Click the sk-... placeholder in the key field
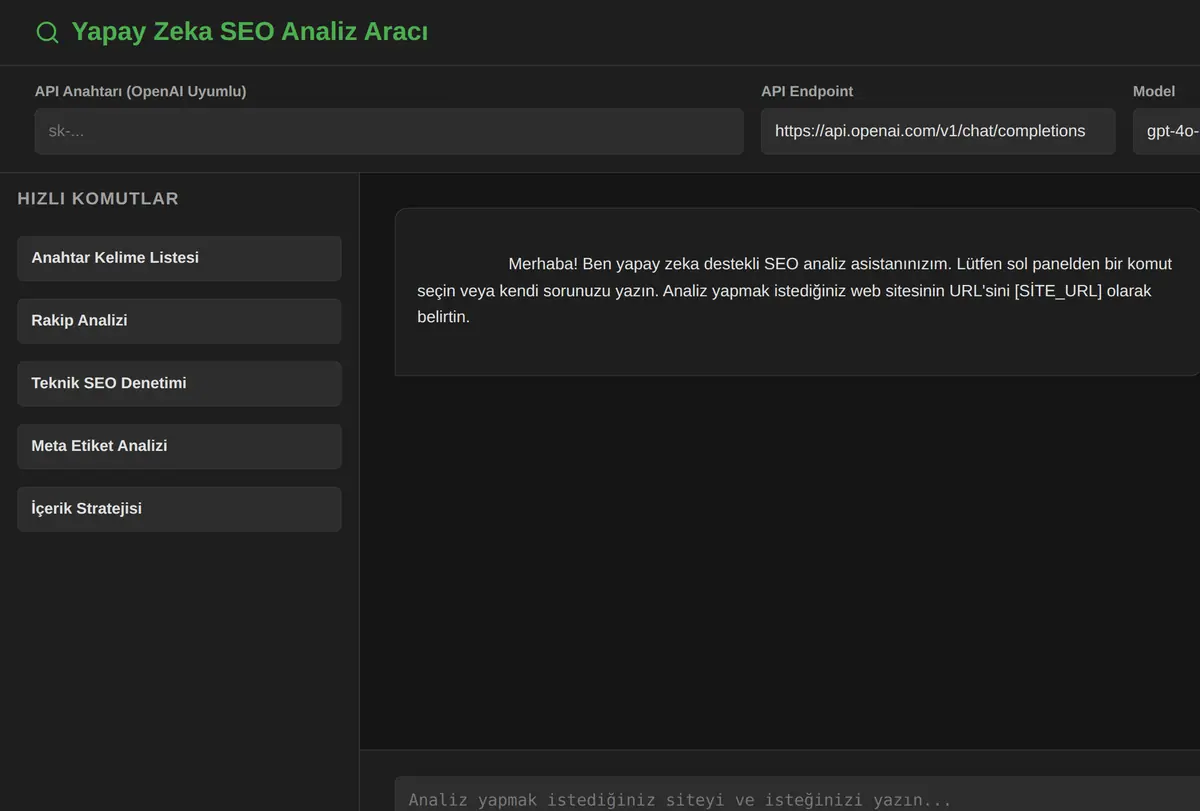Viewport: 1200px width, 811px height. (66, 131)
